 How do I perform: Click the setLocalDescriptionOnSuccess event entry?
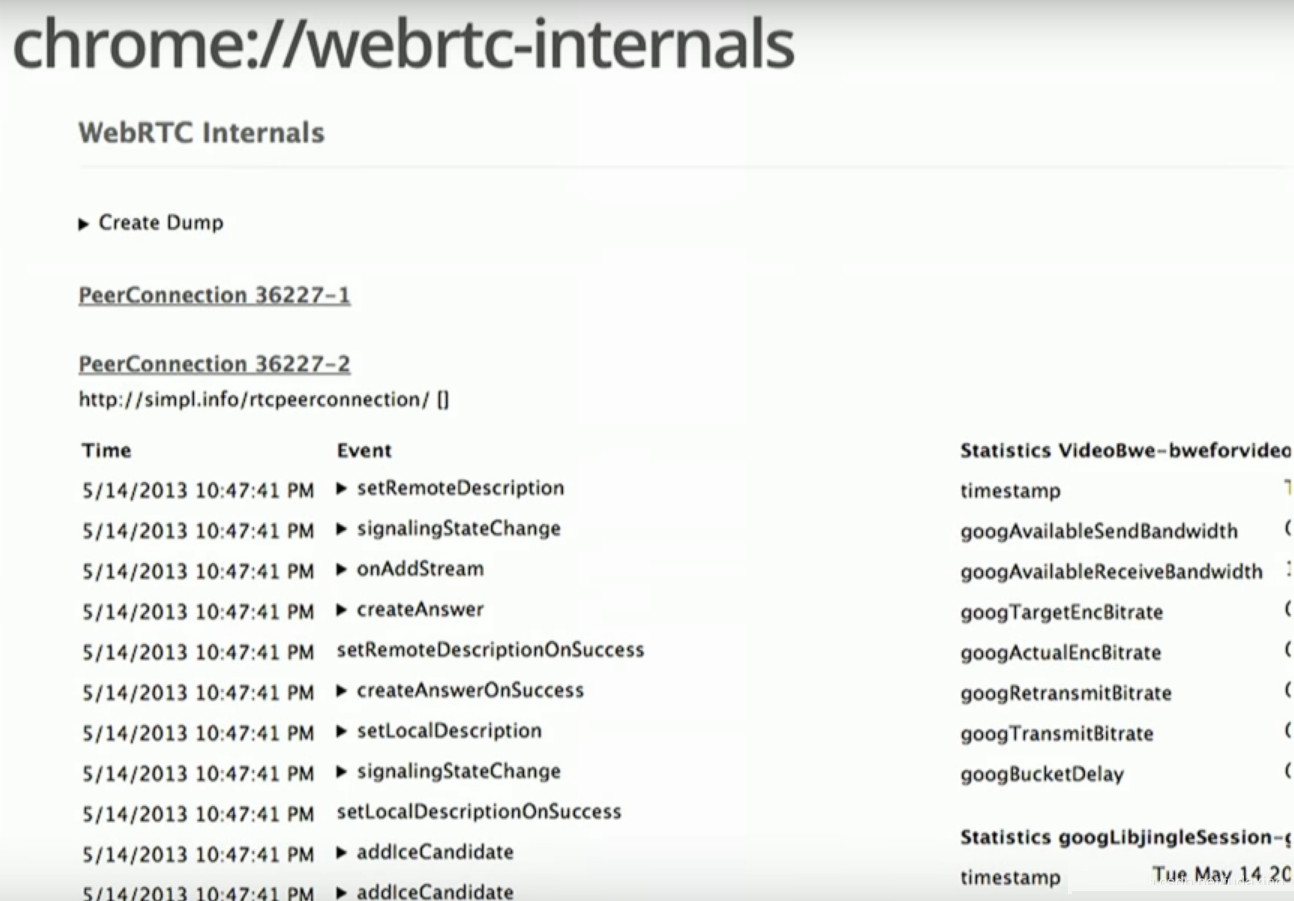pyautogui.click(x=479, y=812)
